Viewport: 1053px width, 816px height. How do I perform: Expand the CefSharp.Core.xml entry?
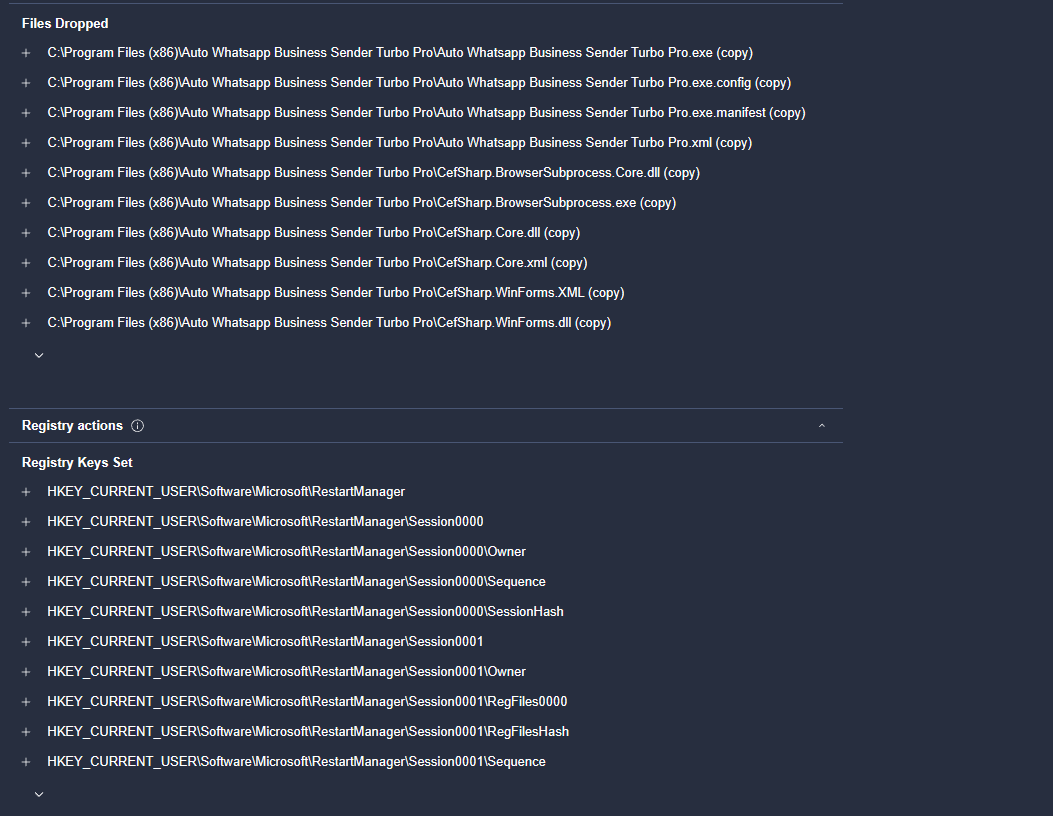point(26,263)
